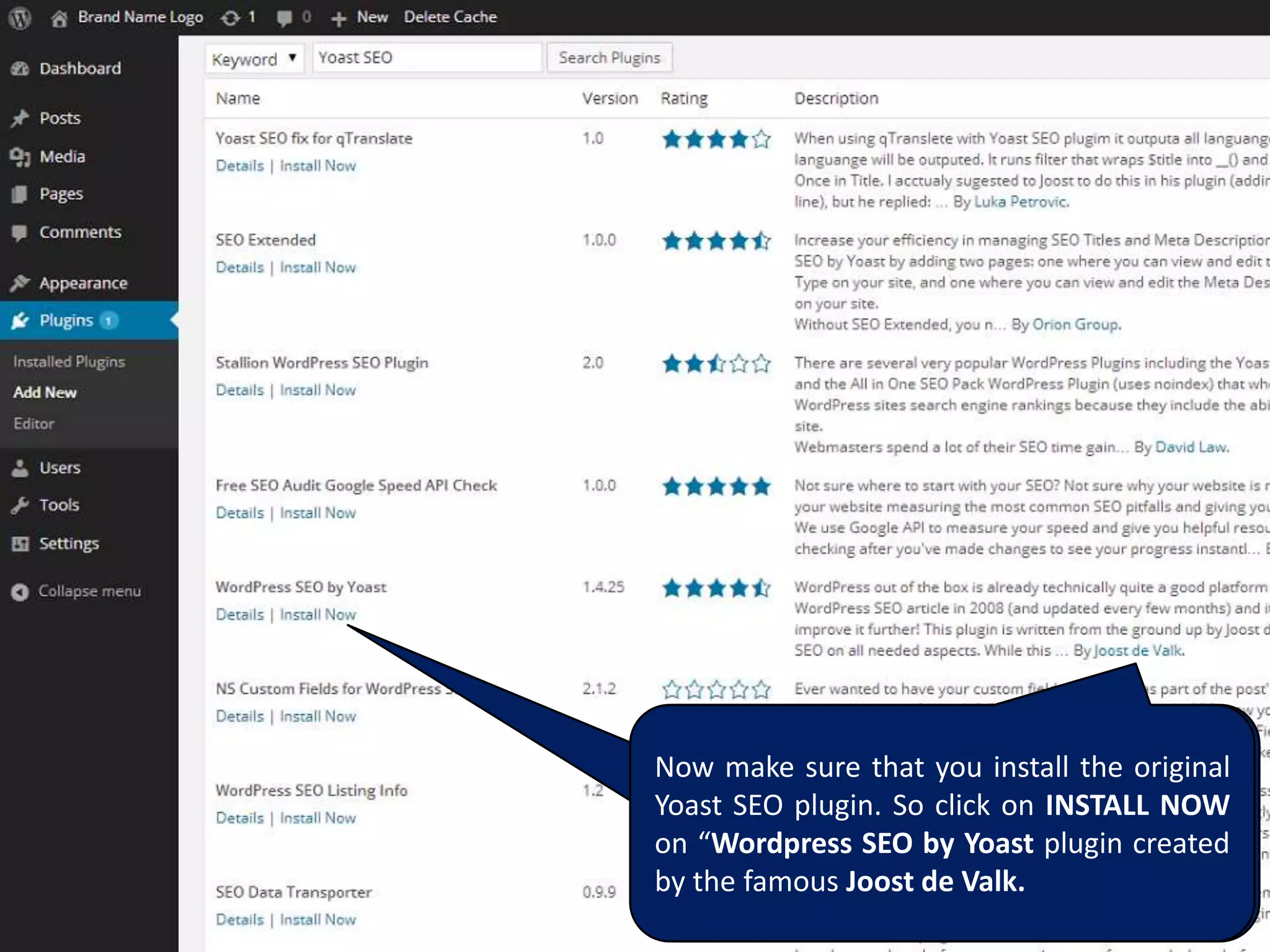Click the Users person icon
1270x952 pixels.
(20, 468)
